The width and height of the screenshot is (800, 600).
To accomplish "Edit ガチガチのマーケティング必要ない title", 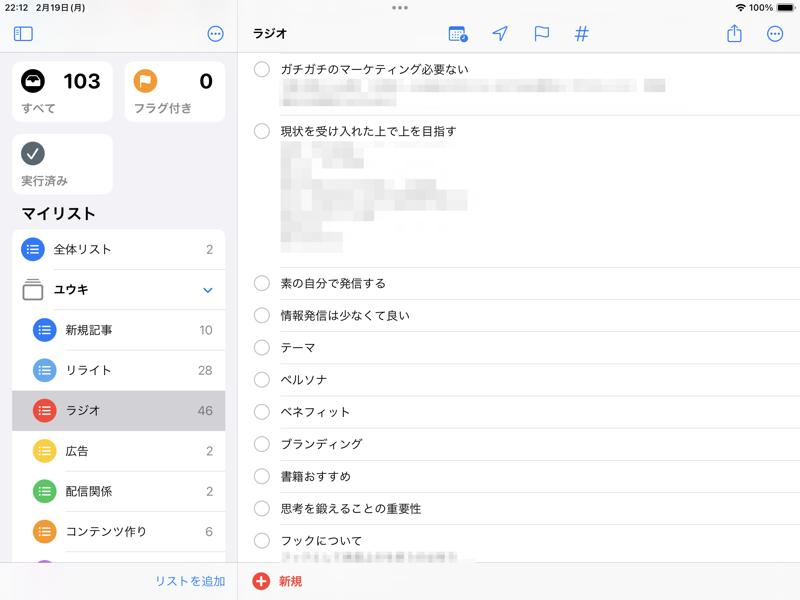I will tap(374, 69).
